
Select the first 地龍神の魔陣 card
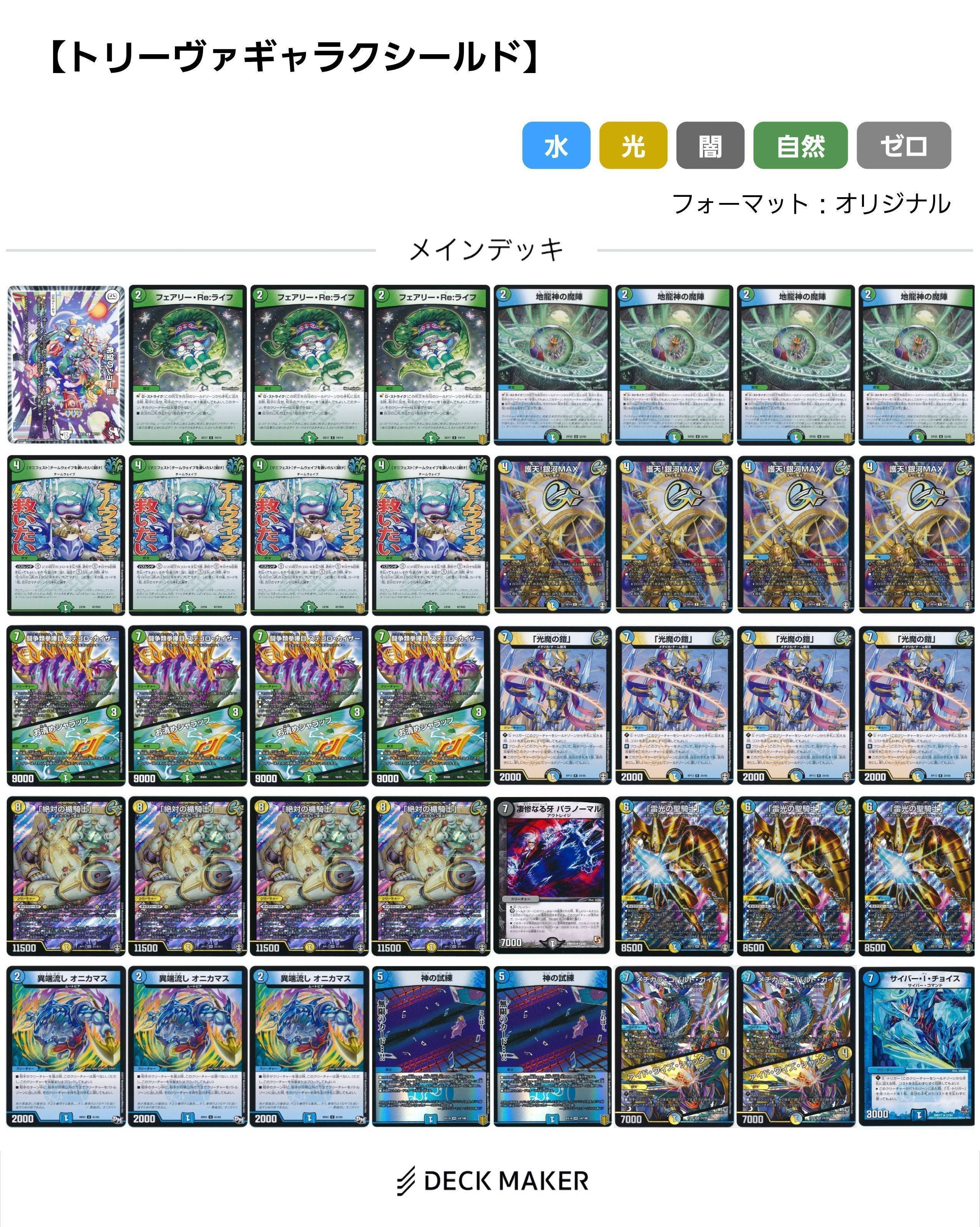pos(553,365)
